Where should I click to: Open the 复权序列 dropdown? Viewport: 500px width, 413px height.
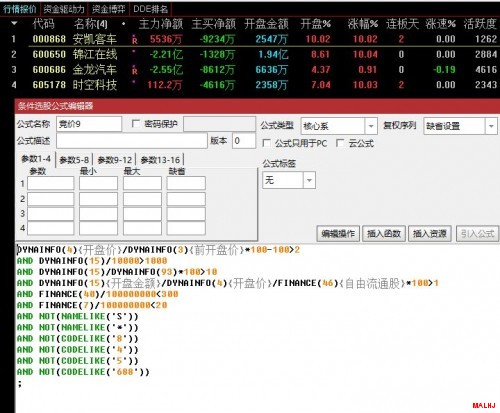[491, 126]
